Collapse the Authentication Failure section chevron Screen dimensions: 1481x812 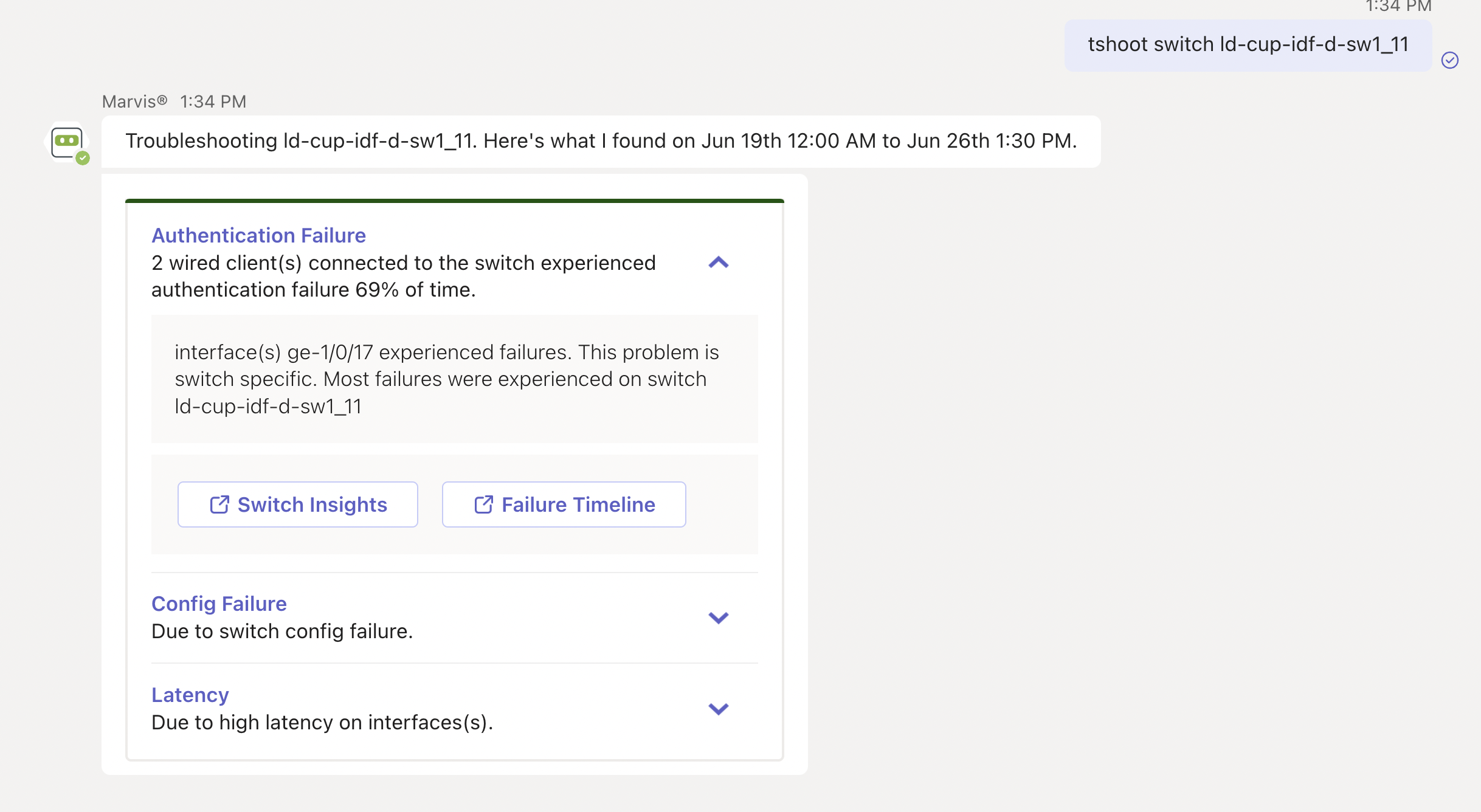pos(718,263)
